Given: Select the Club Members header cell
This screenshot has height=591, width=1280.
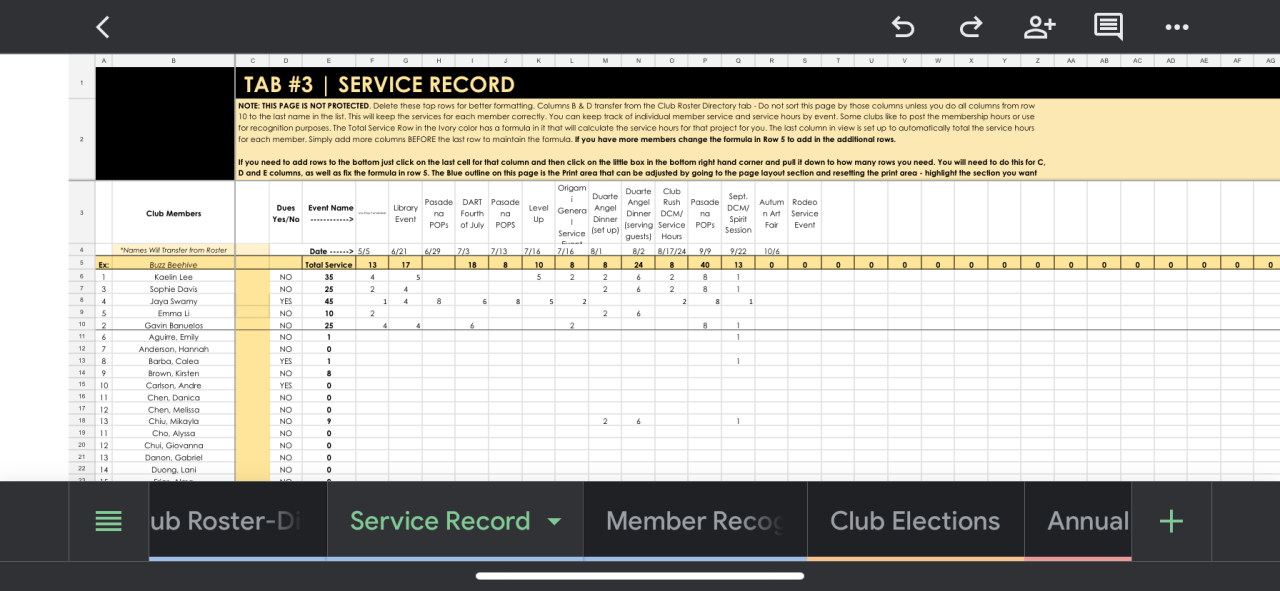Looking at the screenshot, I should (173, 213).
